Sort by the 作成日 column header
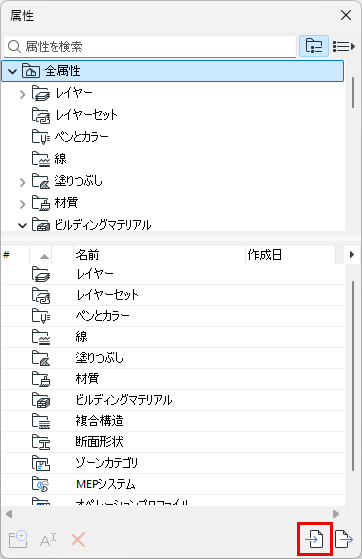Viewport: 362px width, 559px height. [x=290, y=255]
